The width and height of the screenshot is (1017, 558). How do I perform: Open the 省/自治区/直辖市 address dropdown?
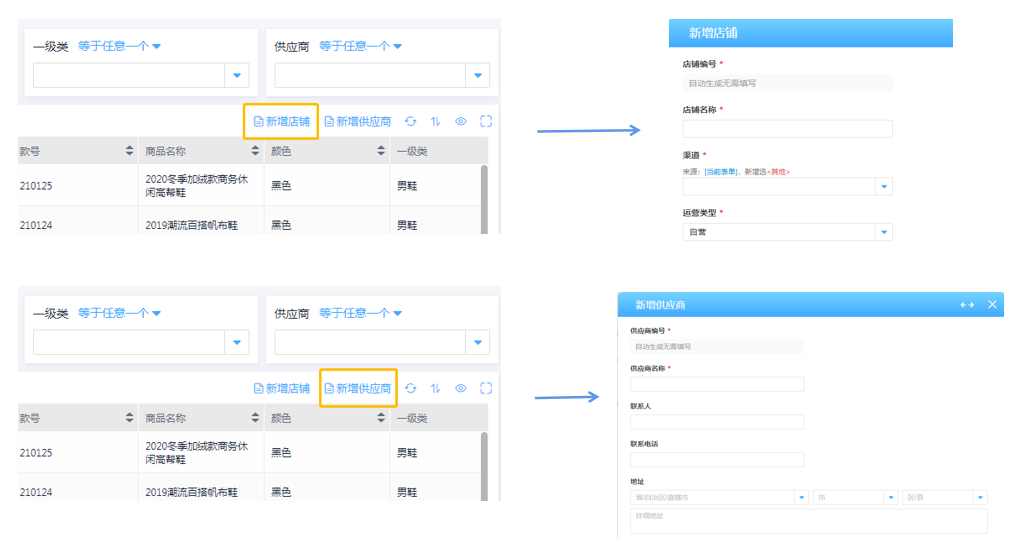(801, 497)
